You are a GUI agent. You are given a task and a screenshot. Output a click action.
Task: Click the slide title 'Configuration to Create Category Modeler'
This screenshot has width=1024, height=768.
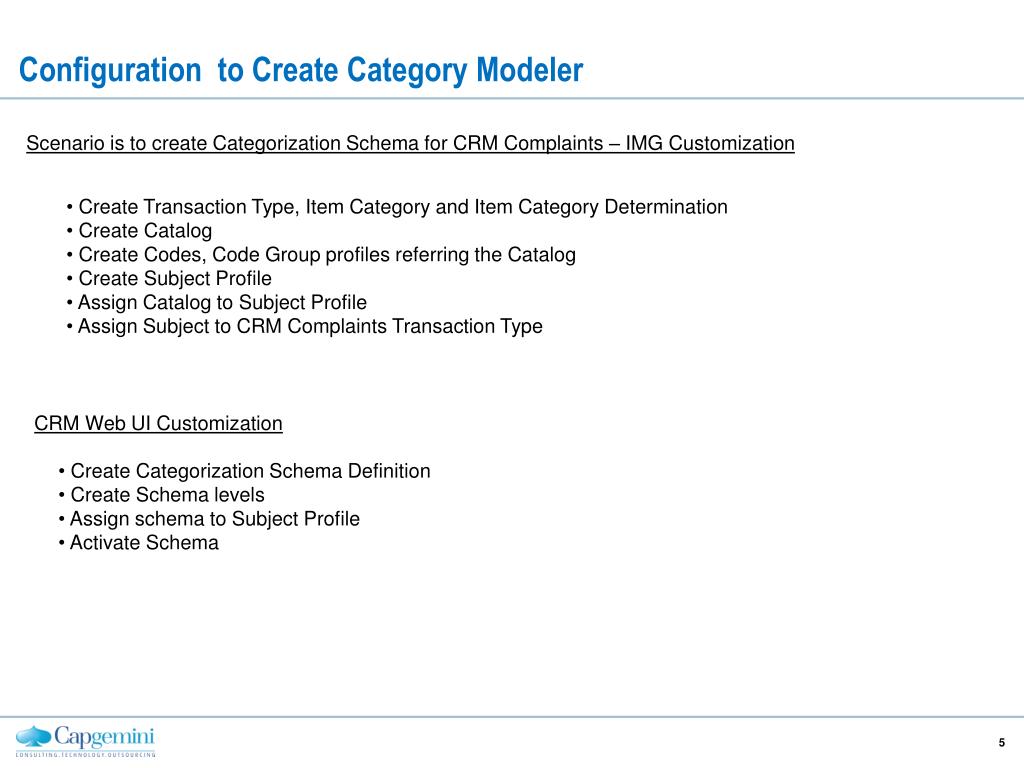click(301, 71)
